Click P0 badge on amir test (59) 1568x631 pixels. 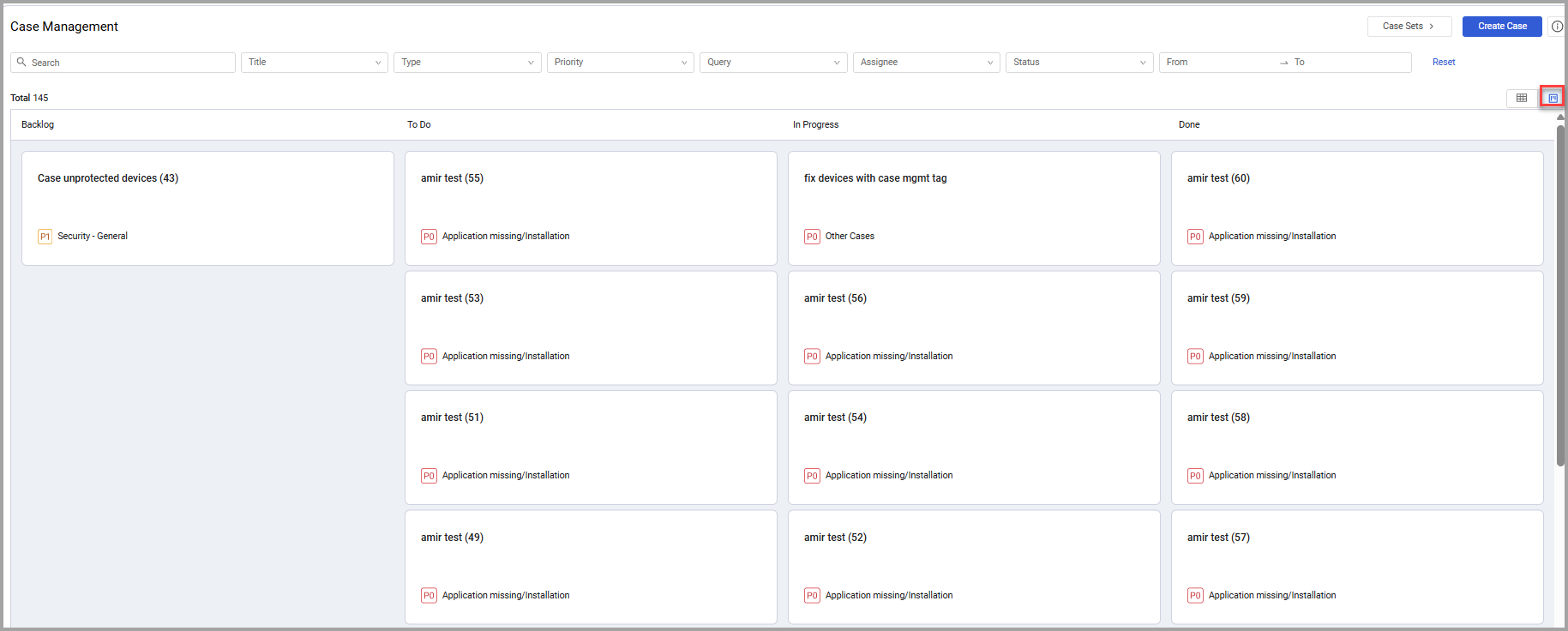coord(1195,357)
